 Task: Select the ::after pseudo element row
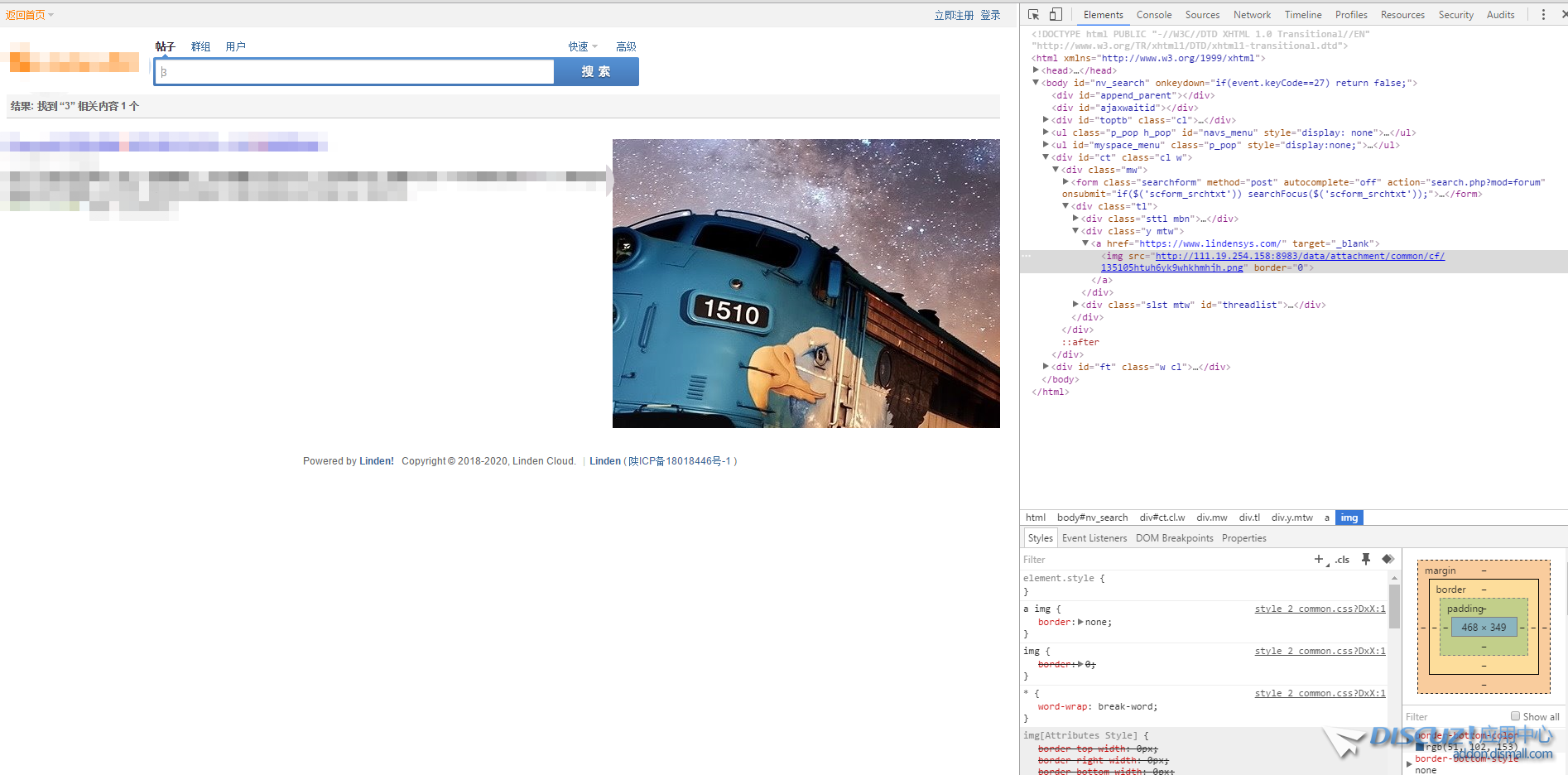1080,342
